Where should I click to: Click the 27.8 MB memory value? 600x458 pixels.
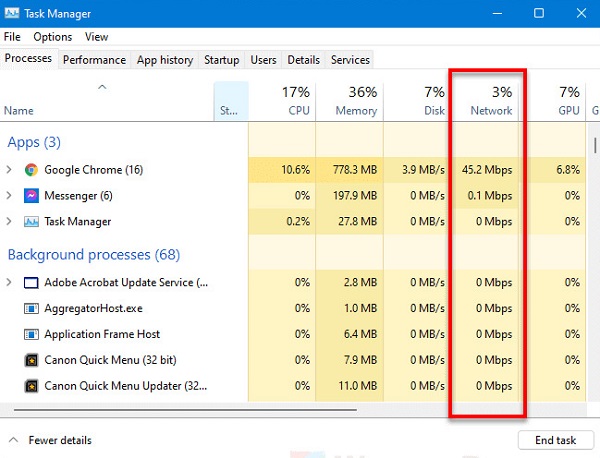[357, 222]
